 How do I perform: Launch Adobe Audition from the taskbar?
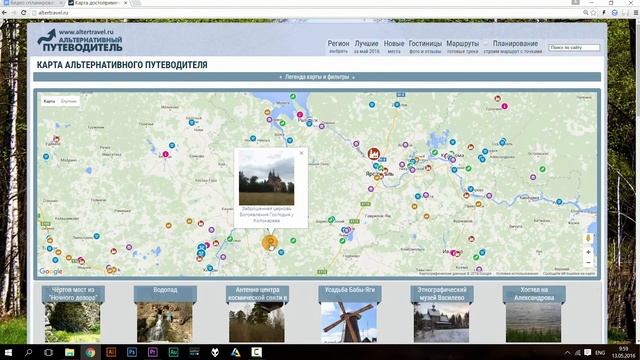(x=173, y=352)
